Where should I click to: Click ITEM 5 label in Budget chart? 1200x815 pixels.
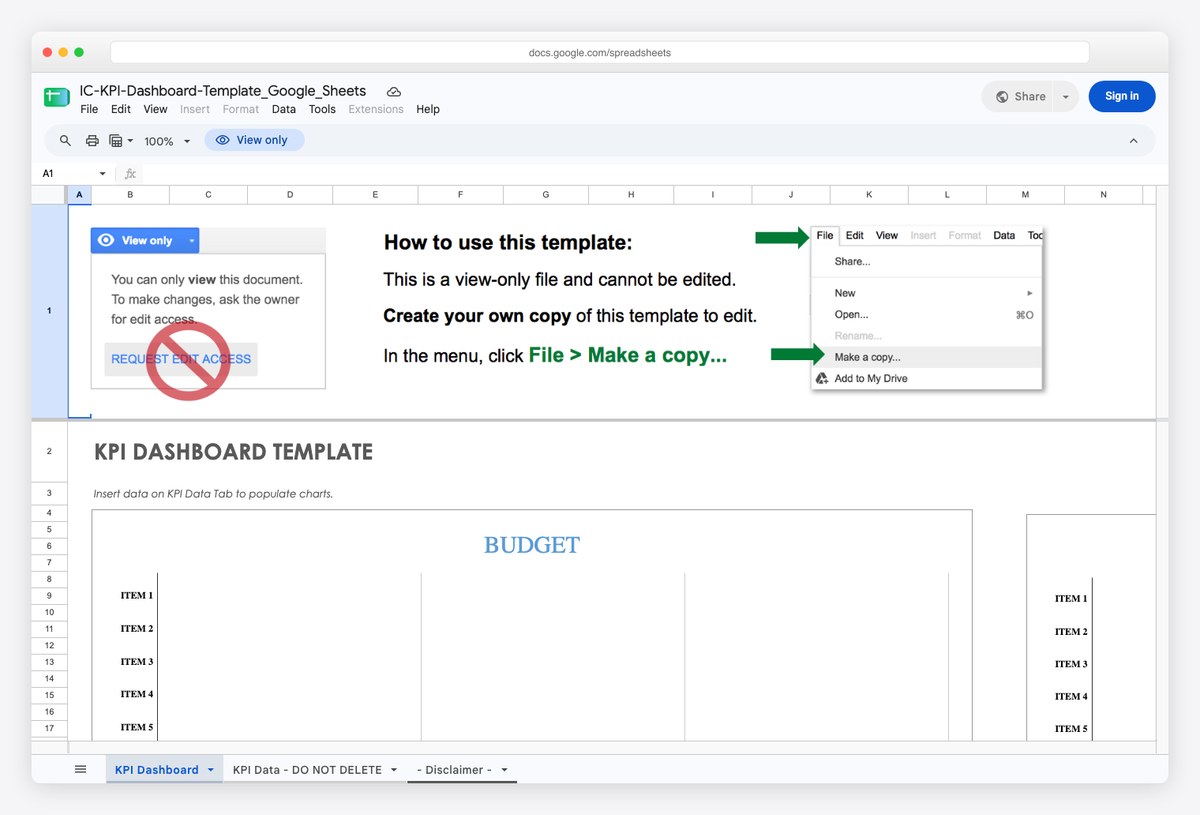pos(137,727)
